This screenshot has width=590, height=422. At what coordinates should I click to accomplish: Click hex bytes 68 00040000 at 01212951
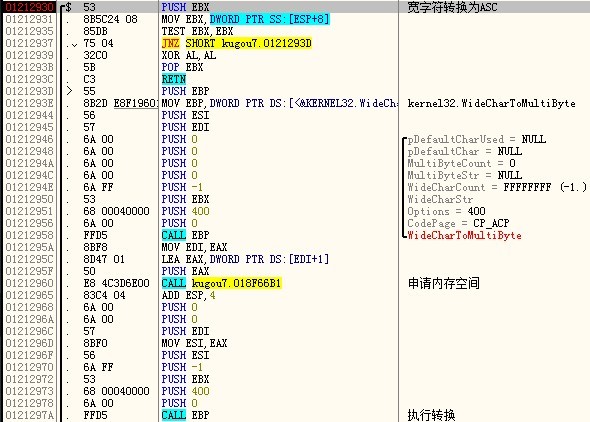tap(116, 211)
